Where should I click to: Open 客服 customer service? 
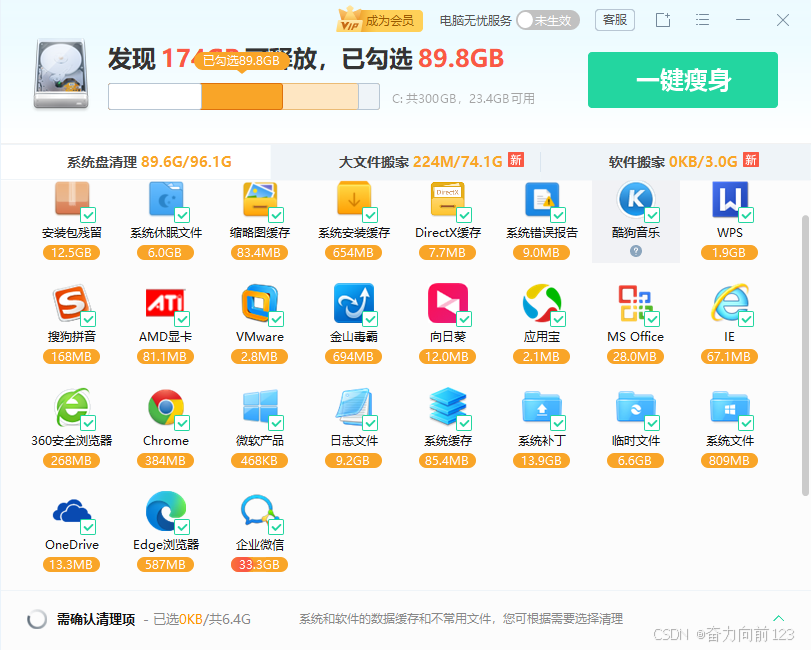(x=614, y=20)
